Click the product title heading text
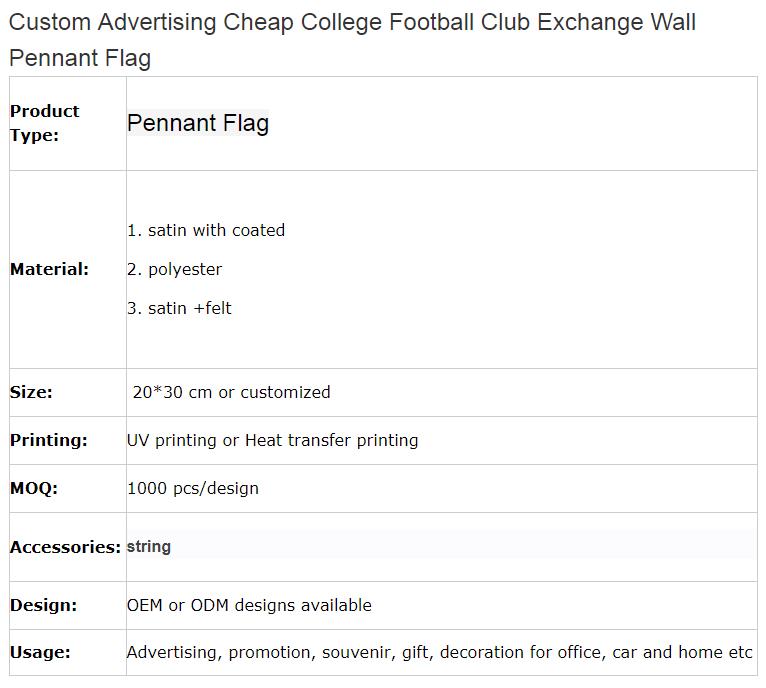This screenshot has height=688, width=766. click(x=352, y=40)
